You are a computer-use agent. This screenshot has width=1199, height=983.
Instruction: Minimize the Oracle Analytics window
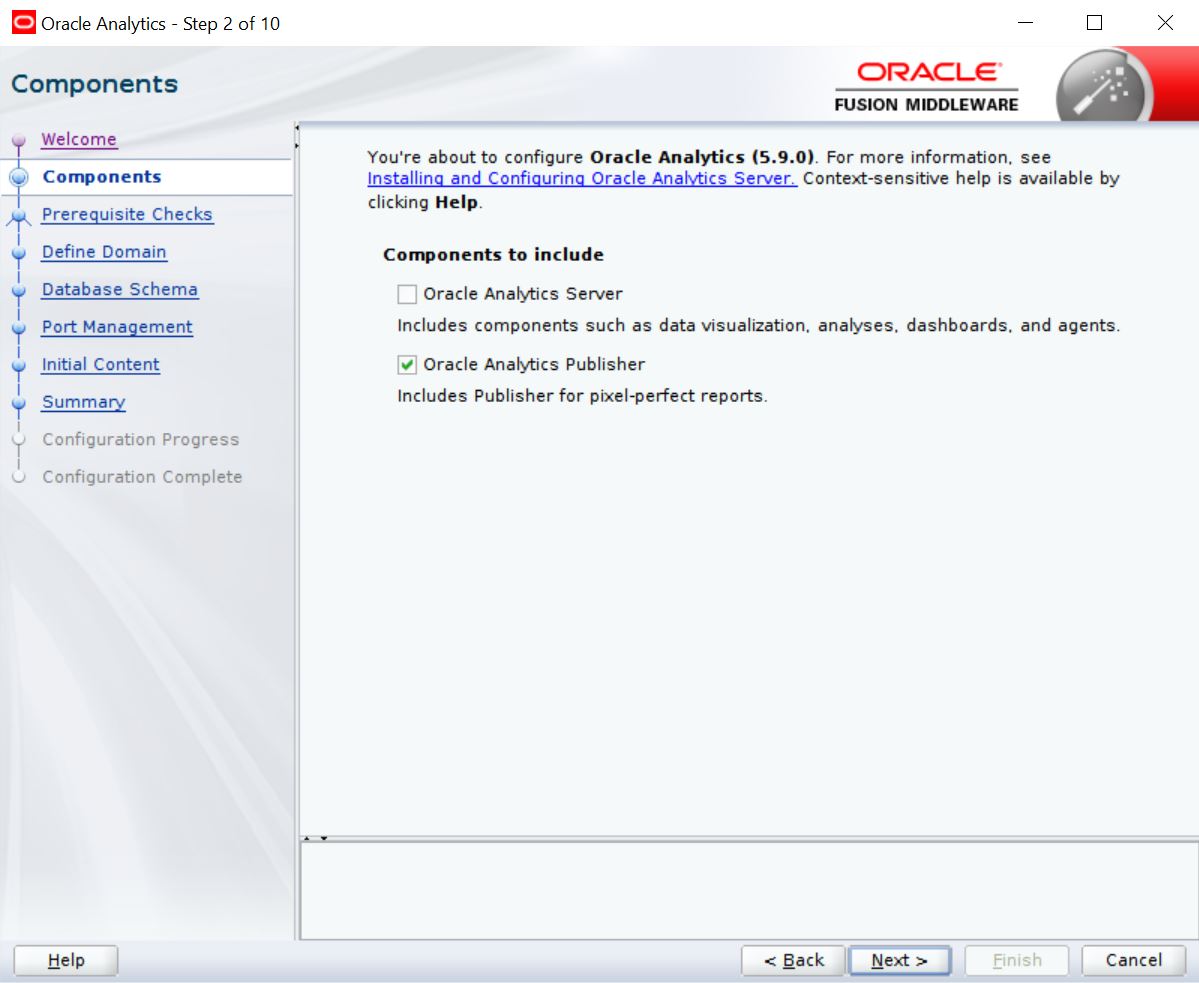(1025, 23)
